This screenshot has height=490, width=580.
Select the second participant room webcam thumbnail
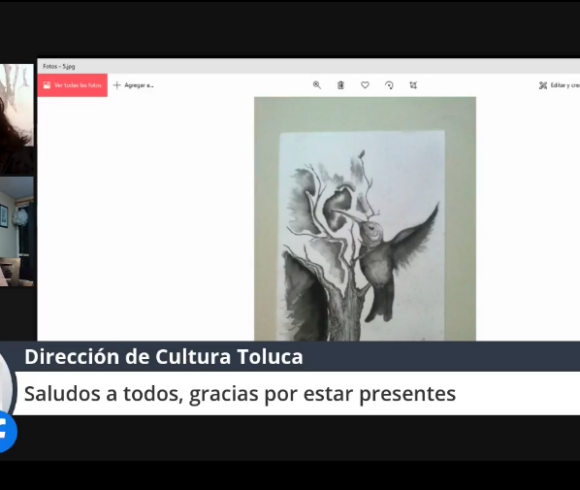pyautogui.click(x=17, y=232)
